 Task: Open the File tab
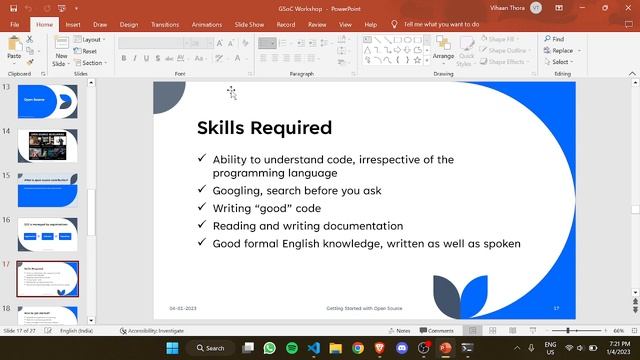(15, 24)
